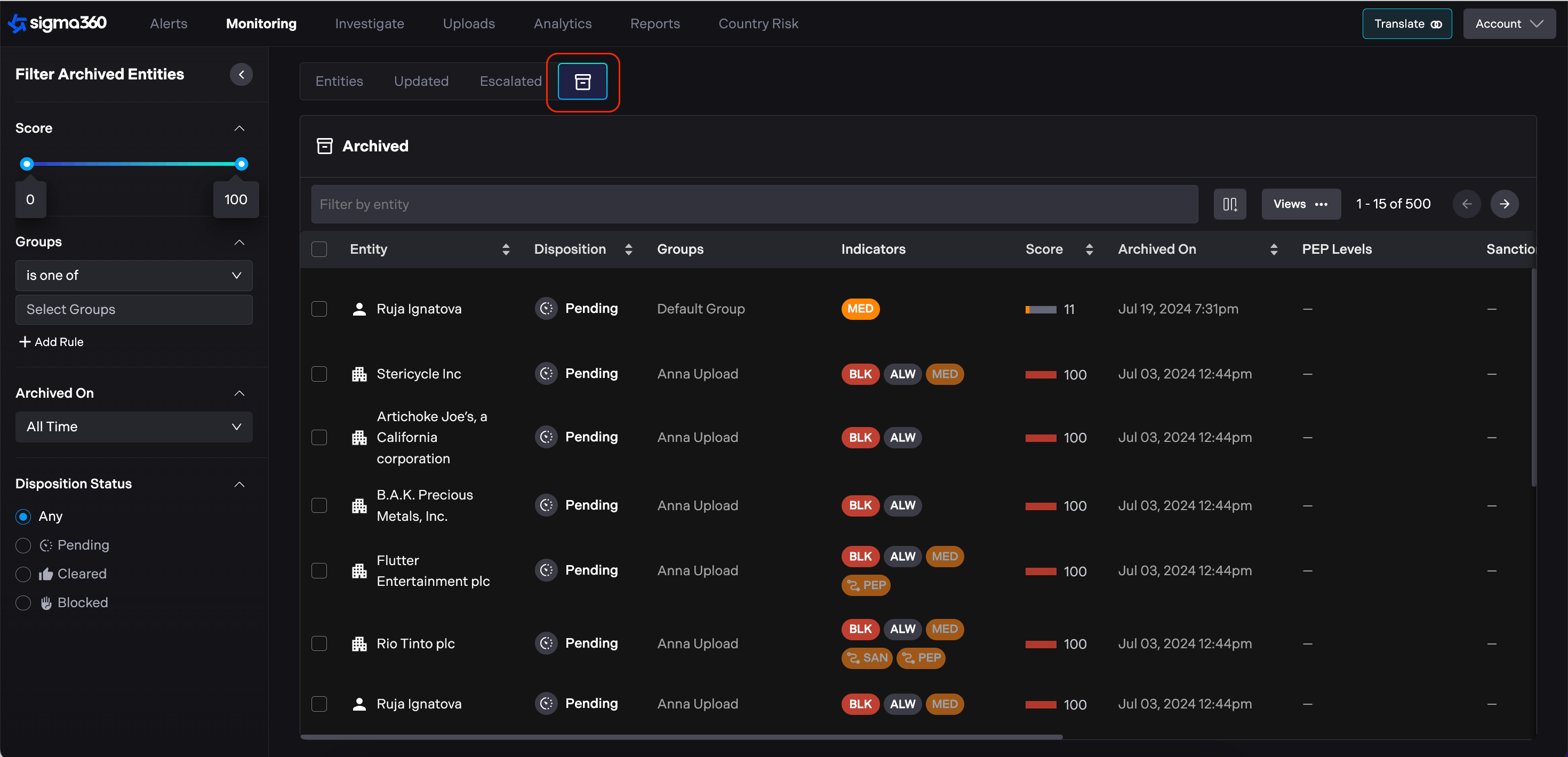Viewport: 1568px width, 757px height.
Task: Click Pending disposition icon for Stericycle Inc
Action: 546,374
